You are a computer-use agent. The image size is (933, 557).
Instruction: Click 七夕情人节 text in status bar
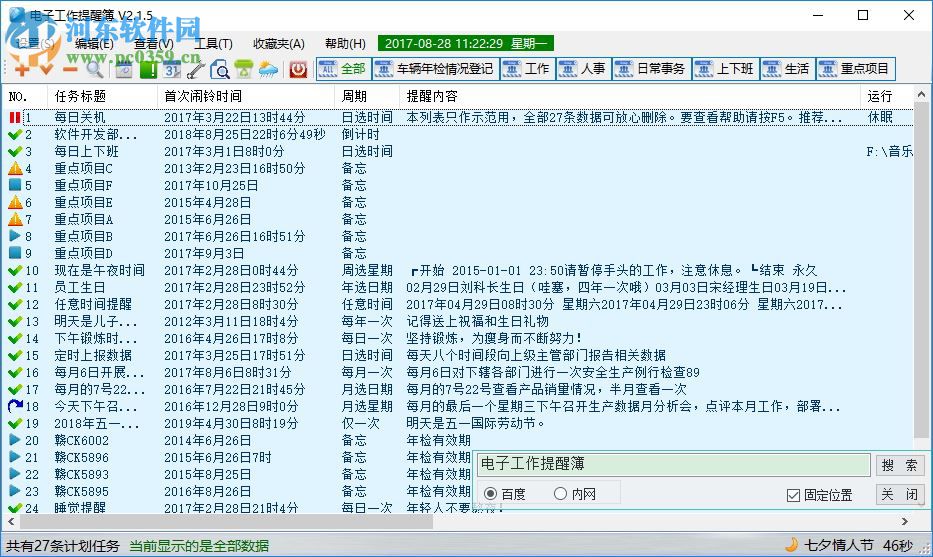tap(838, 545)
